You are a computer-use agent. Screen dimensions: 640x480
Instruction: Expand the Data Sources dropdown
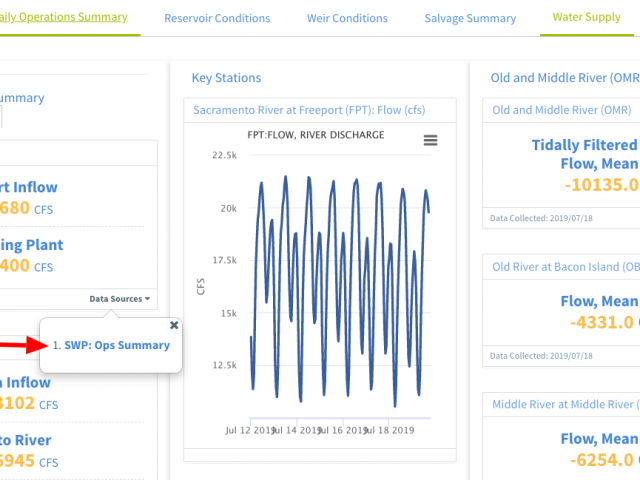tap(120, 299)
